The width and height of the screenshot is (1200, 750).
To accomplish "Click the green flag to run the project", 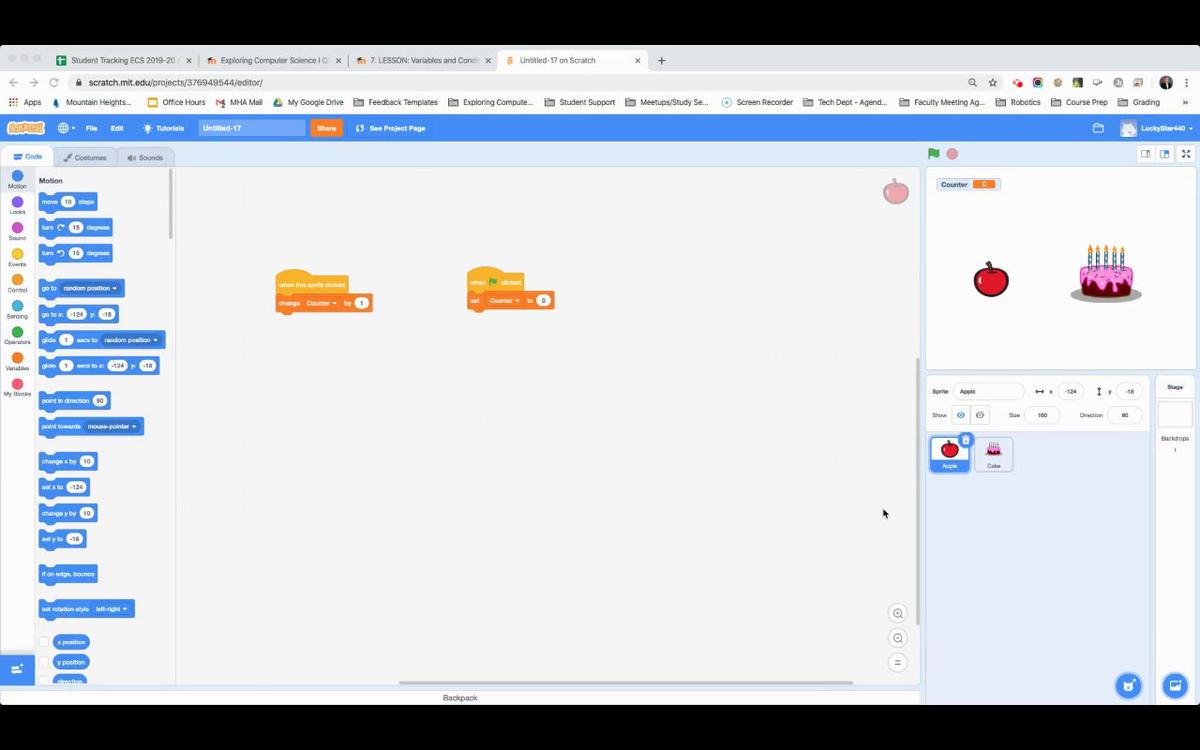I will pyautogui.click(x=933, y=154).
